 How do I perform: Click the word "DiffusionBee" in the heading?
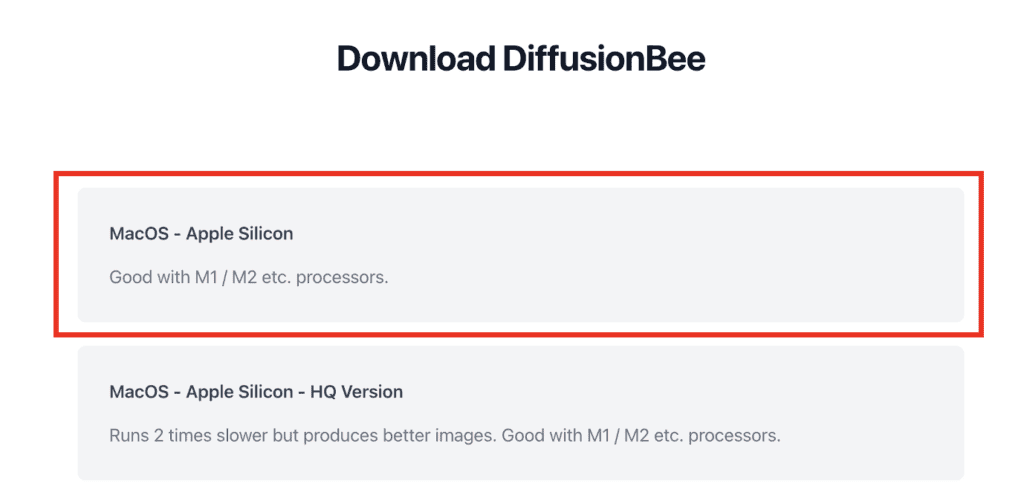(x=605, y=59)
